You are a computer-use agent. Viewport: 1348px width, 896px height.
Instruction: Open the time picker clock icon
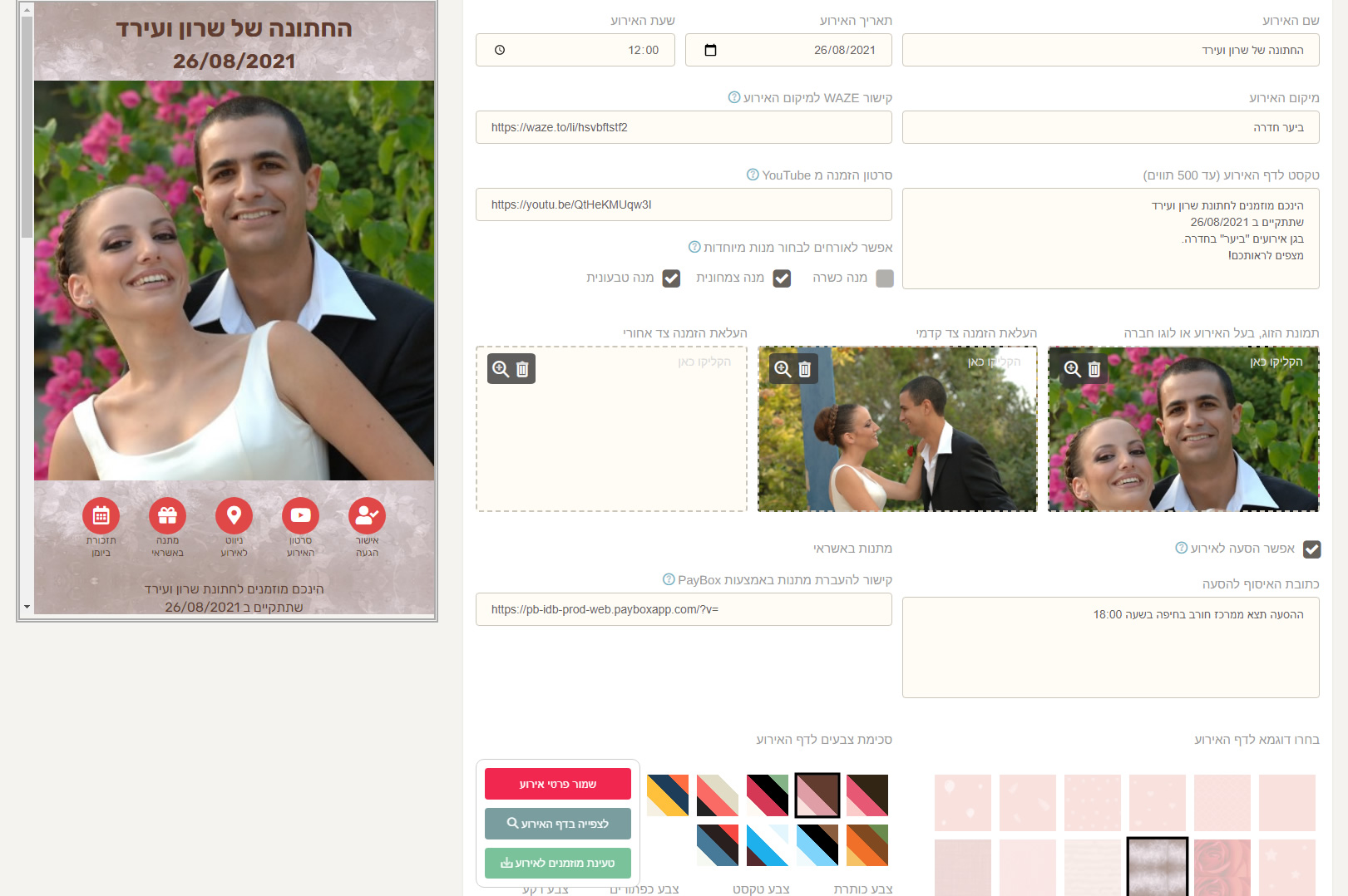[x=500, y=50]
